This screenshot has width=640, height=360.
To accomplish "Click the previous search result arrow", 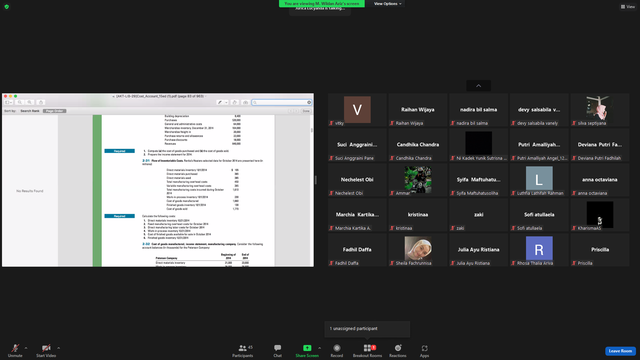I will 290,111.
